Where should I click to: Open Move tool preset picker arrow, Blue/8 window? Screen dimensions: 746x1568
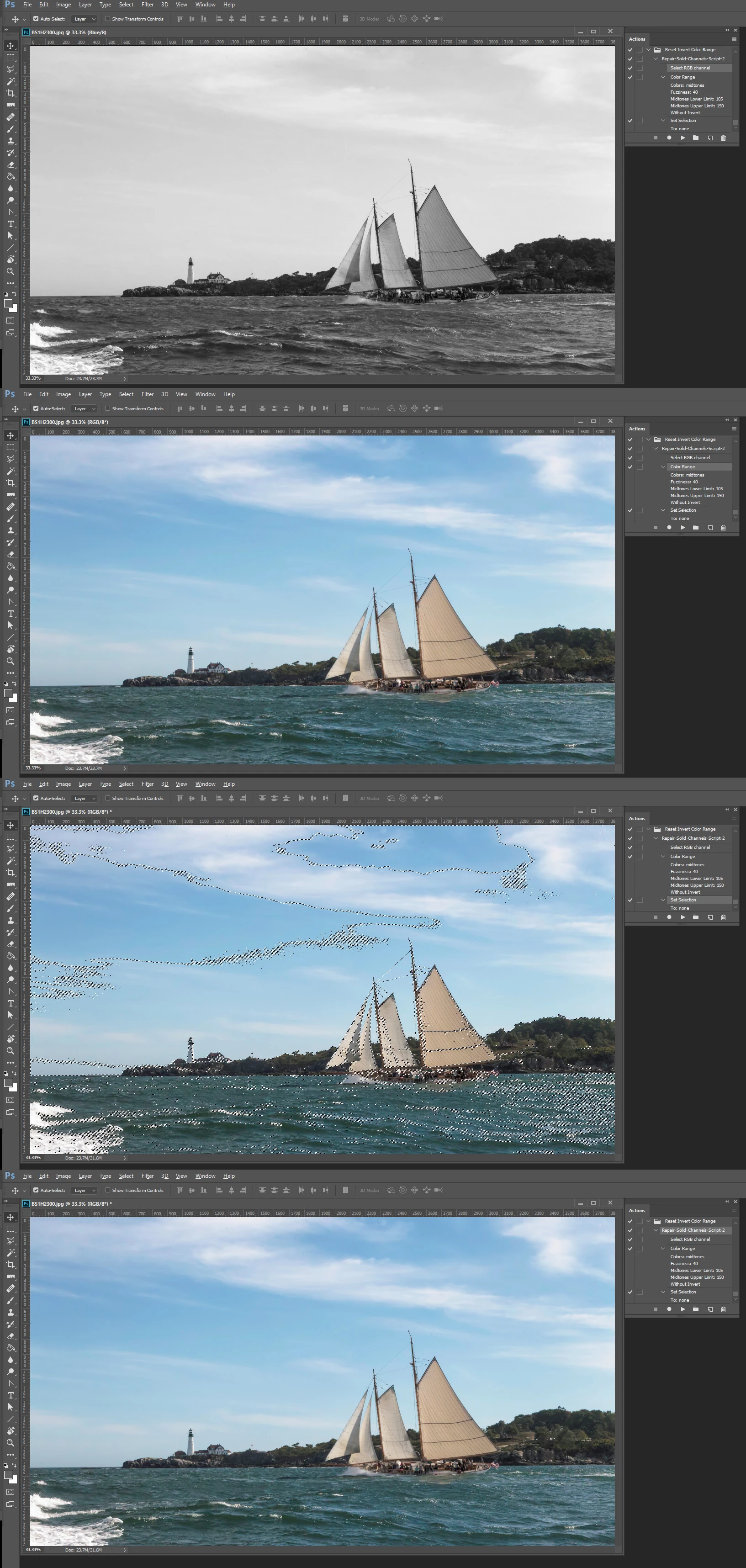click(24, 19)
